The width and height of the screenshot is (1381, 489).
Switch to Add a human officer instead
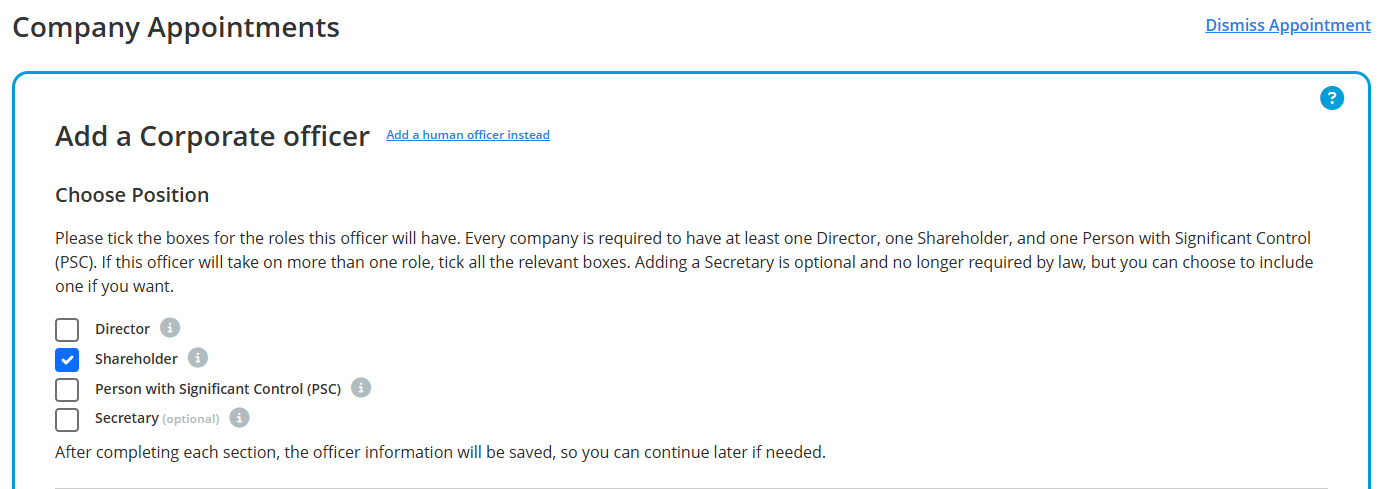point(468,135)
